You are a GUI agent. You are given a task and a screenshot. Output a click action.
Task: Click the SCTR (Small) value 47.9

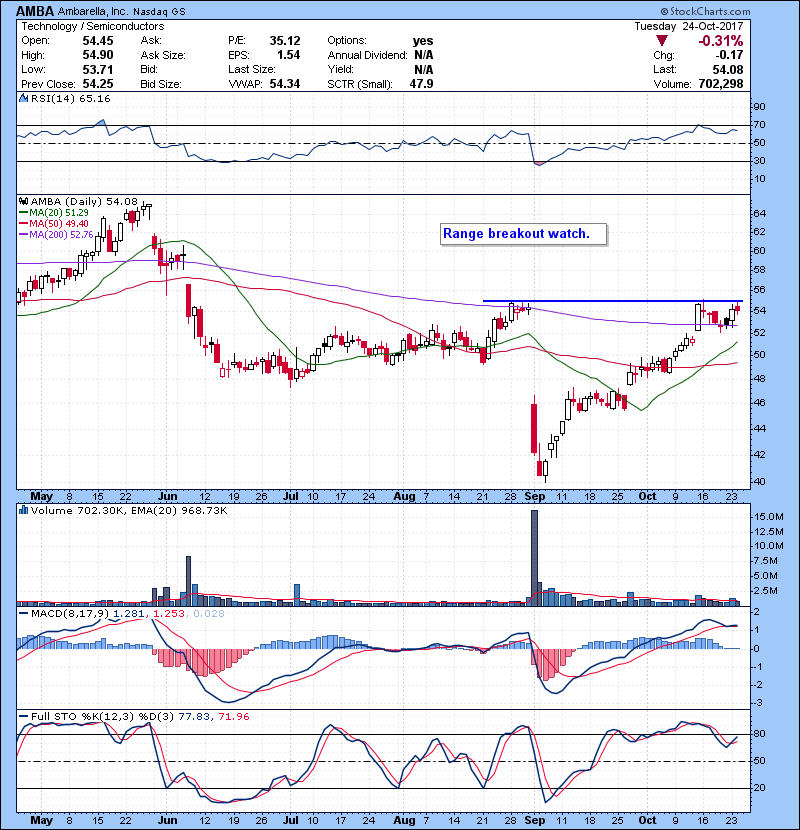pos(421,84)
